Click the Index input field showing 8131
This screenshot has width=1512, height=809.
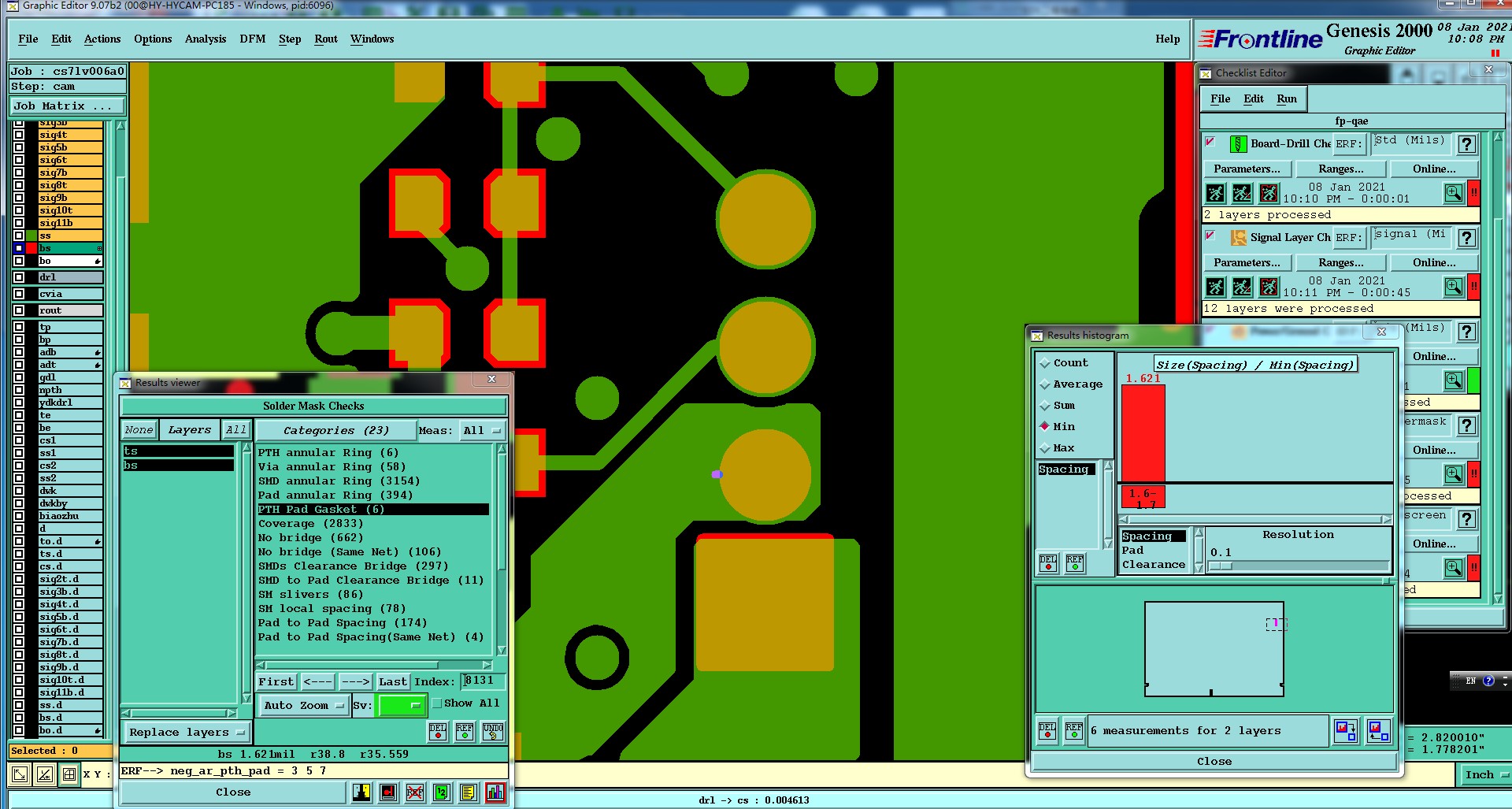(483, 681)
